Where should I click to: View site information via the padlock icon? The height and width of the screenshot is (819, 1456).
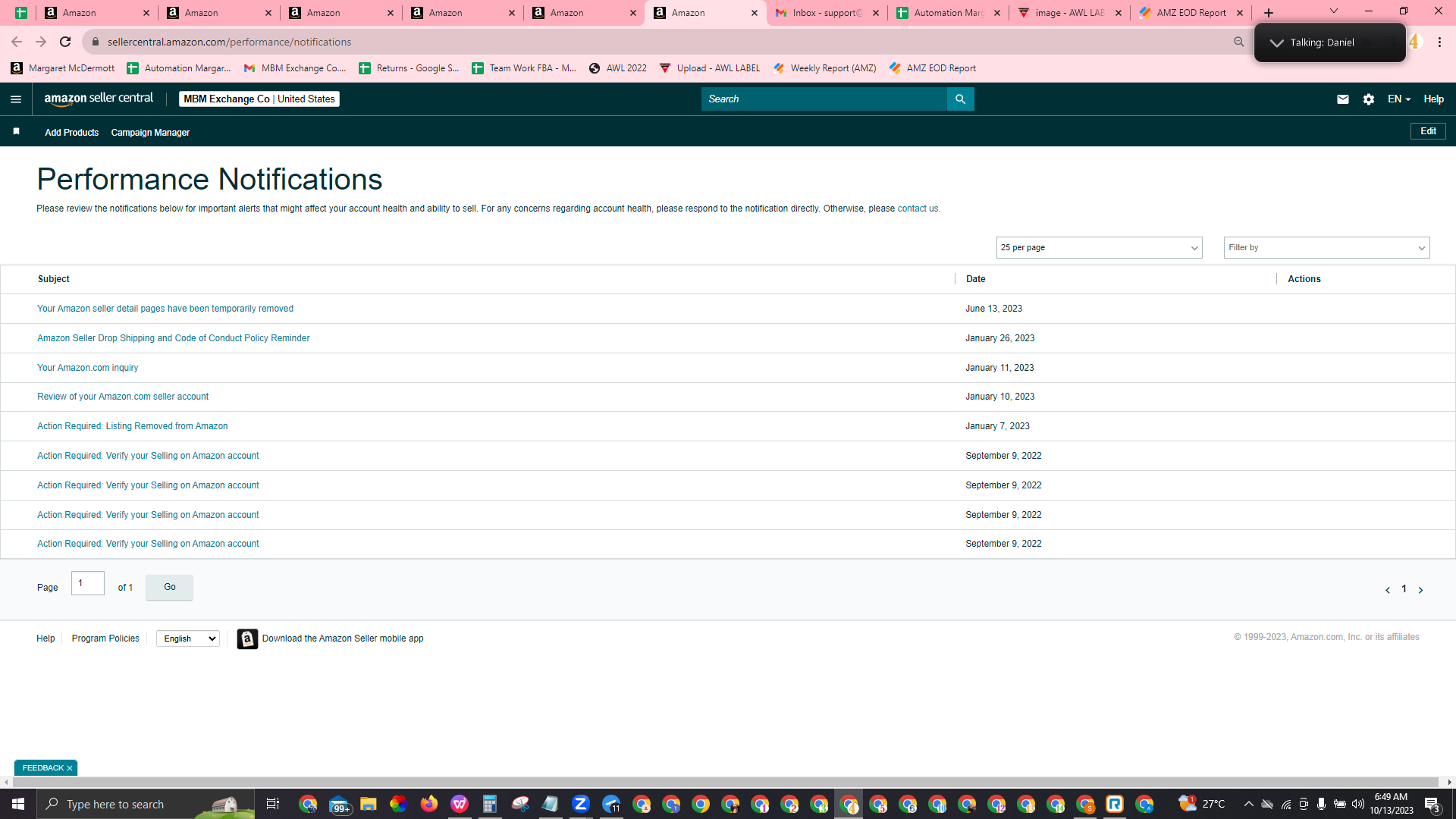point(95,42)
